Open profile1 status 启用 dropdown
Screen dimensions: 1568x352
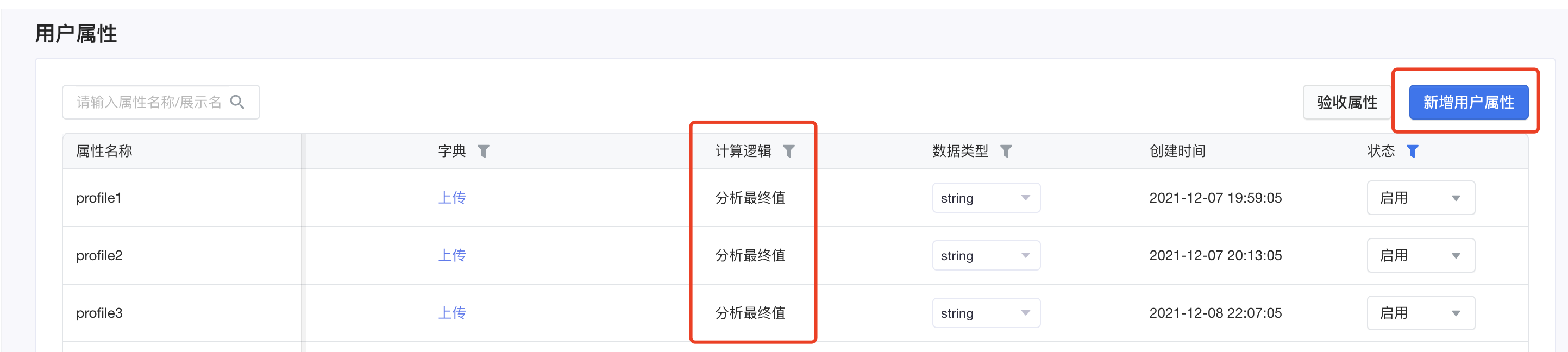(1420, 198)
